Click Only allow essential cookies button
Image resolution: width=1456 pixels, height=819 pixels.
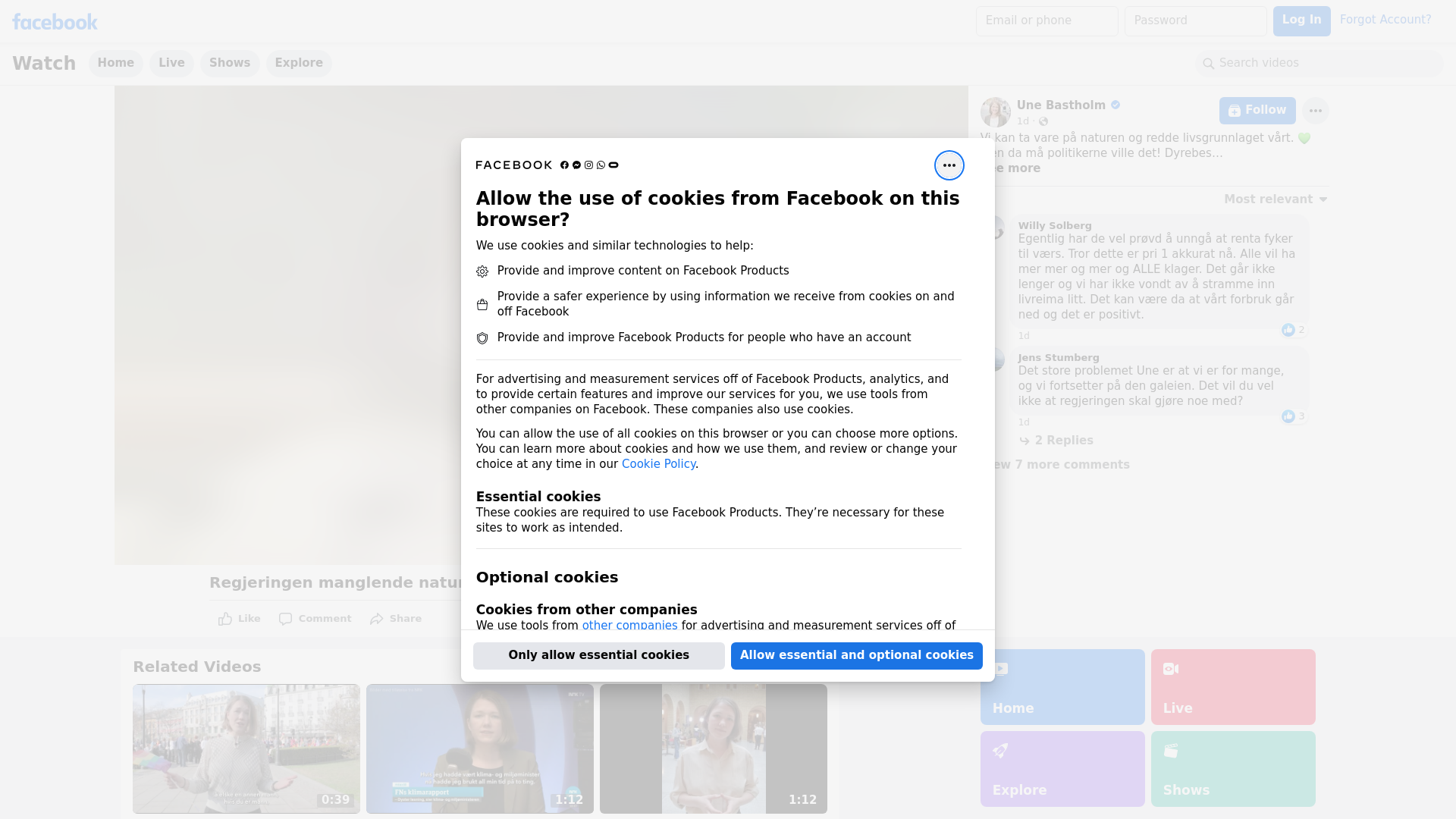598,655
